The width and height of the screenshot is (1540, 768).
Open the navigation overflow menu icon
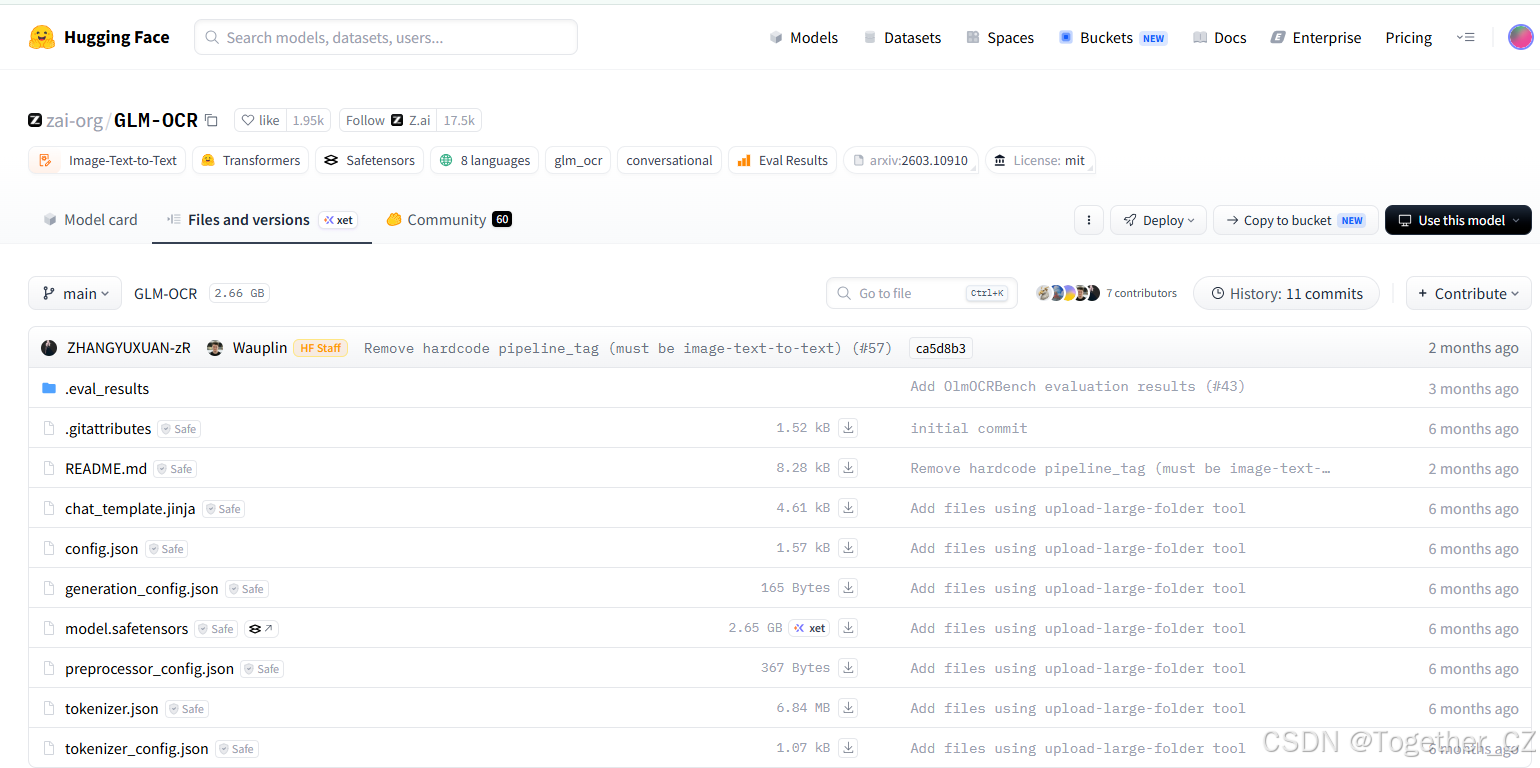coord(1465,38)
